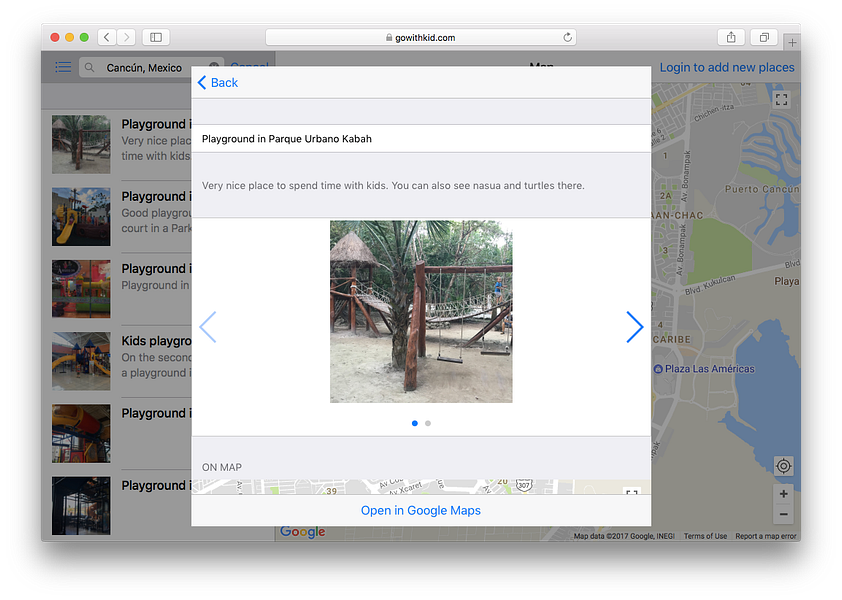Select the second photo pagination dot
Image resolution: width=842 pixels, height=600 pixels.
427,423
